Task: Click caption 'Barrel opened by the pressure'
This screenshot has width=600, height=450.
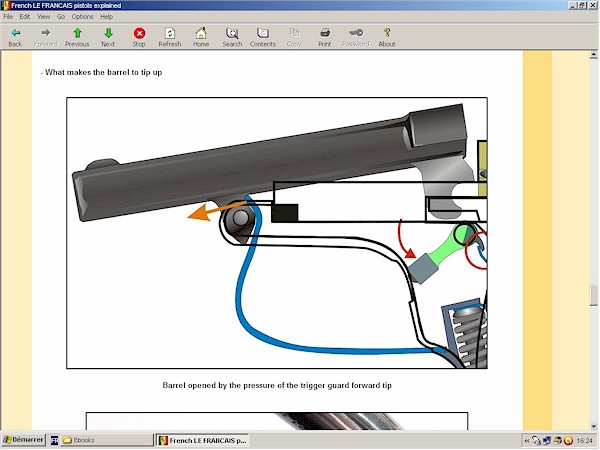Action: click(x=277, y=385)
